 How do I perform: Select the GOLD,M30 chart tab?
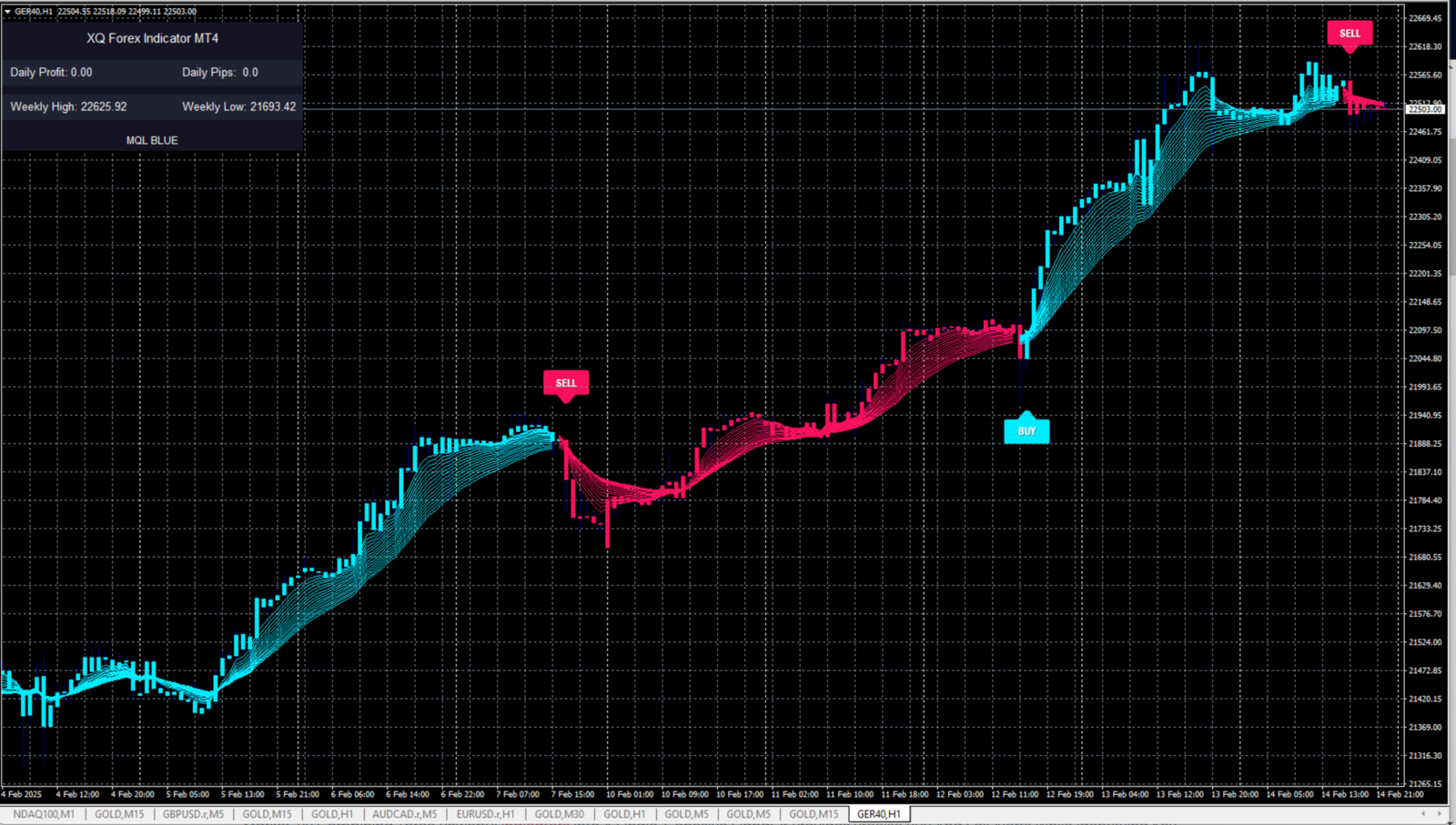[x=559, y=814]
